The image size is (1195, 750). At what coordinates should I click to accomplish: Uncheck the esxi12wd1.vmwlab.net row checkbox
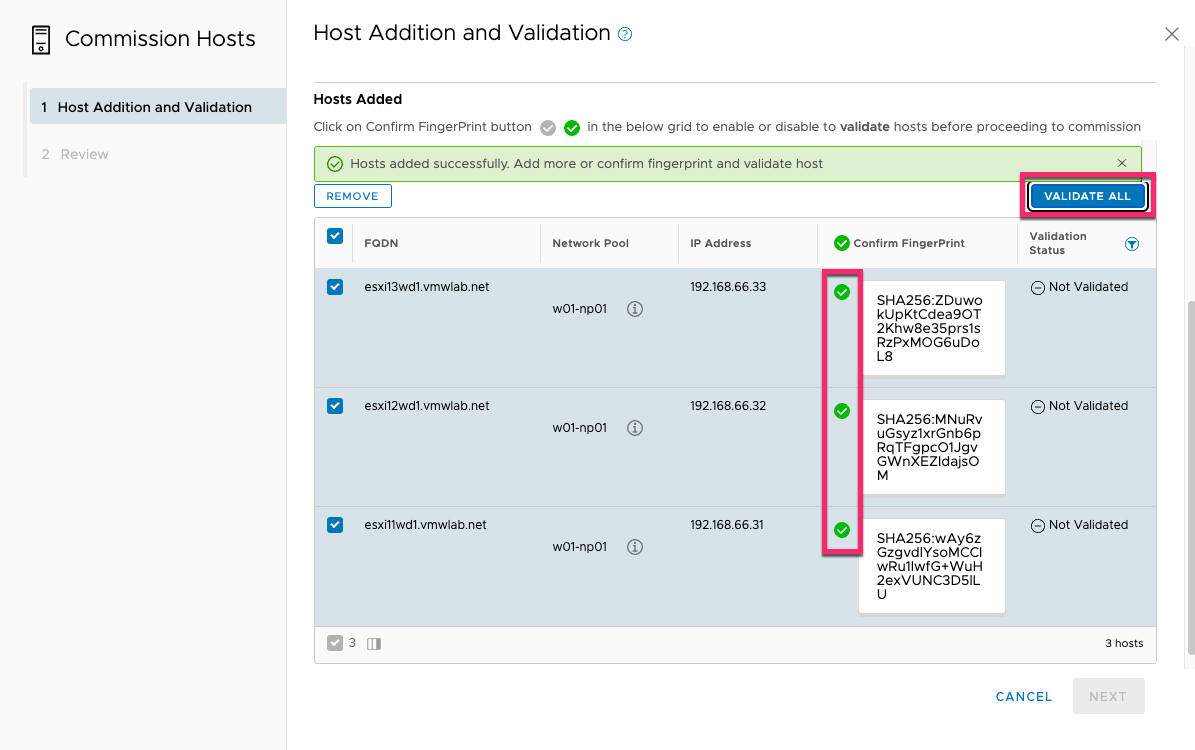tap(335, 405)
